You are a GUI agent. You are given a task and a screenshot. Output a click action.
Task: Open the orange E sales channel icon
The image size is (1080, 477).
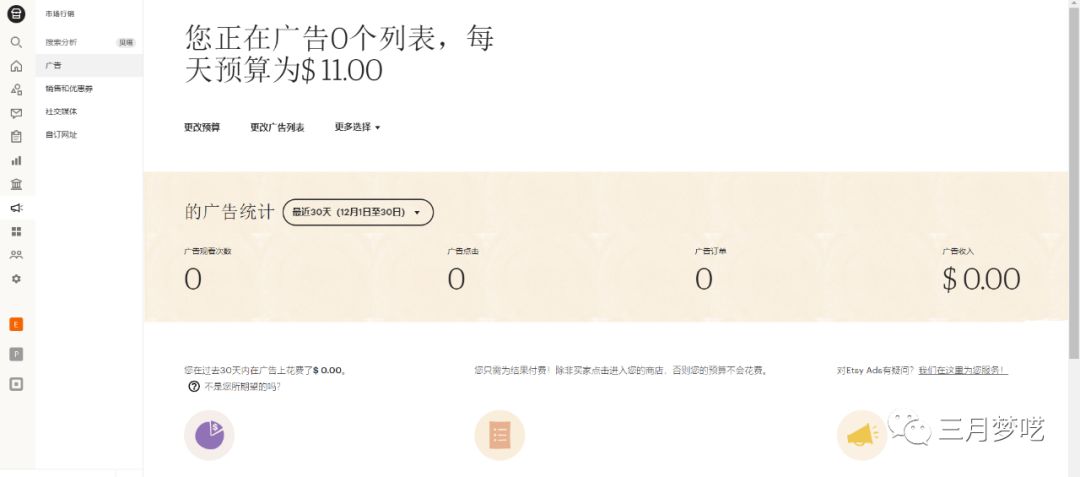coord(16,324)
